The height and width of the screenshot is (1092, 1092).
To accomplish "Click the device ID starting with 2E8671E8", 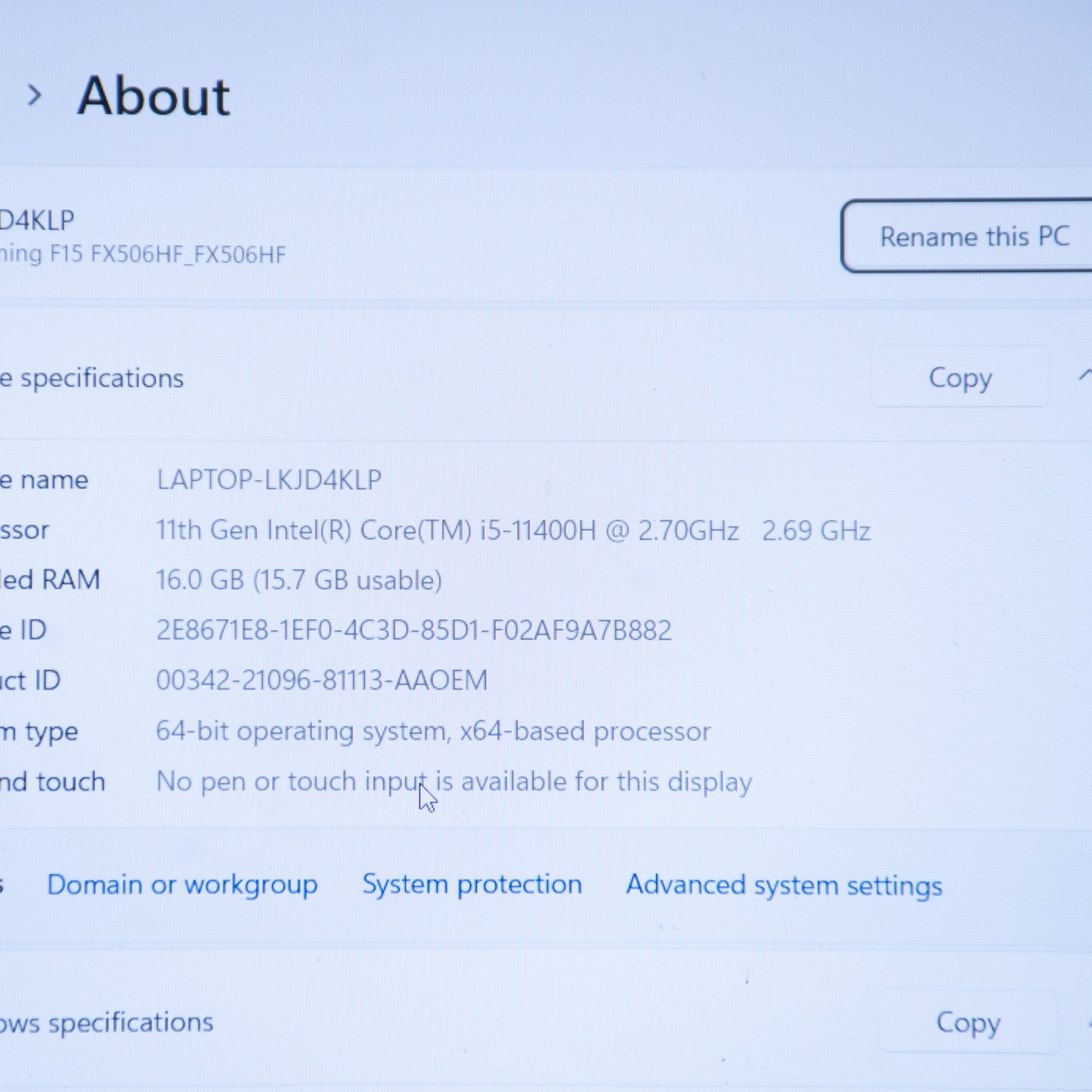I will coord(413,630).
